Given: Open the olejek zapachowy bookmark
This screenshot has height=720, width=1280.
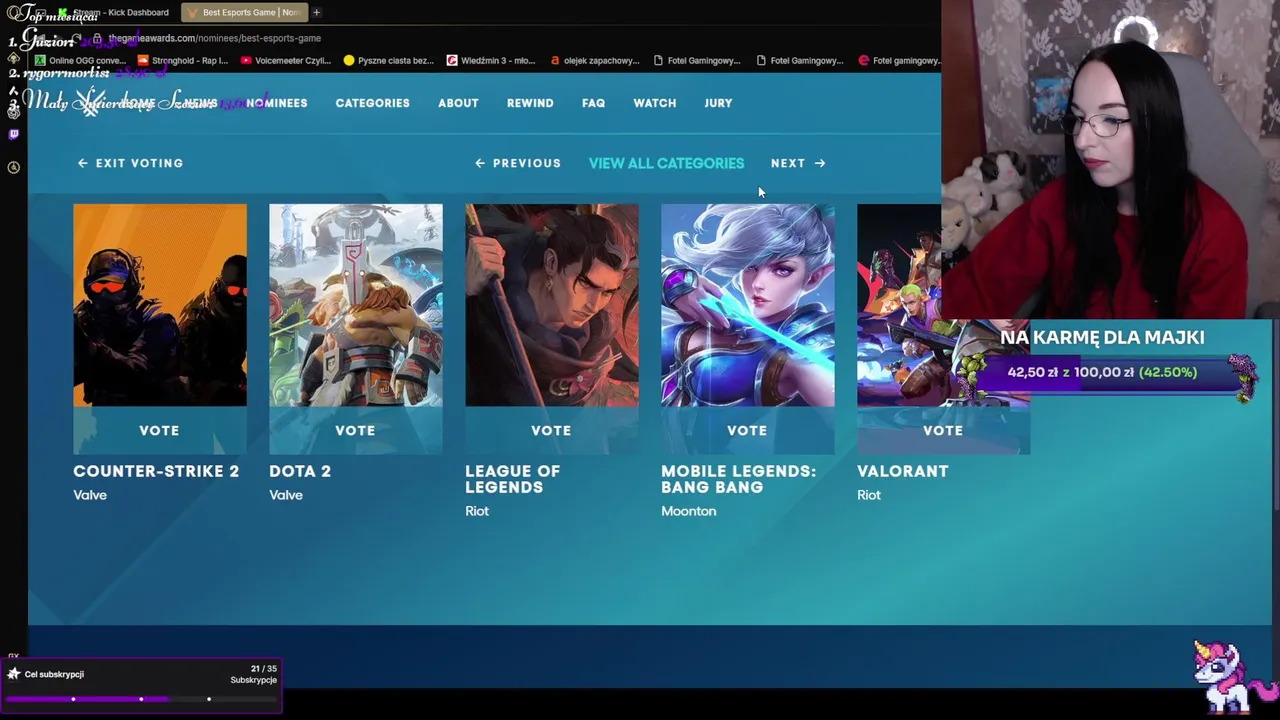Looking at the screenshot, I should 594,60.
